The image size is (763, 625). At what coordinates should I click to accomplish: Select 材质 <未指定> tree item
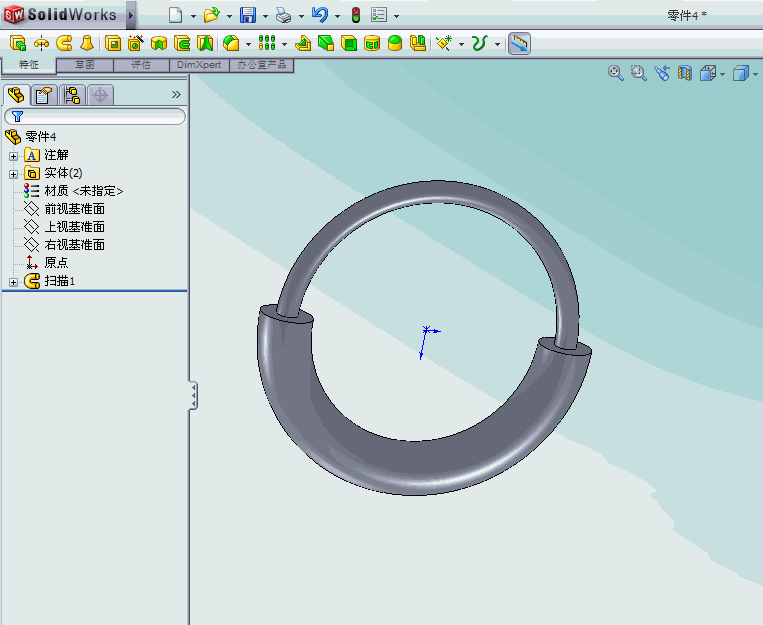click(73, 191)
